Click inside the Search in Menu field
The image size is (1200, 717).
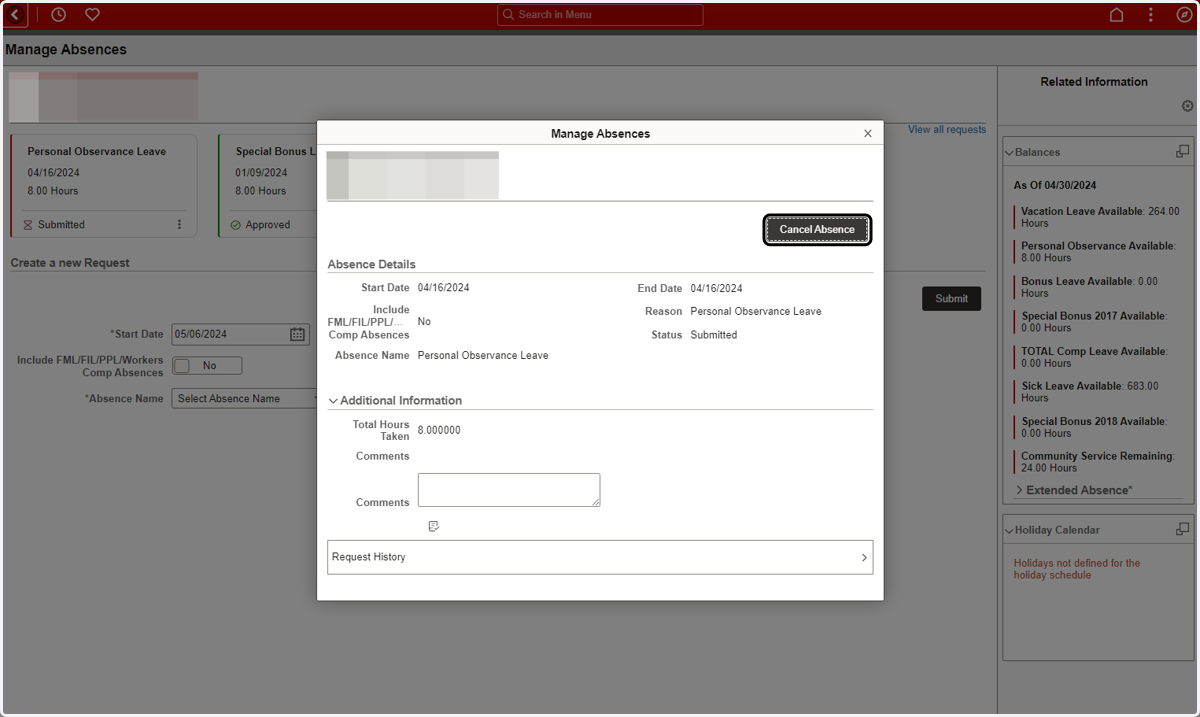600,15
